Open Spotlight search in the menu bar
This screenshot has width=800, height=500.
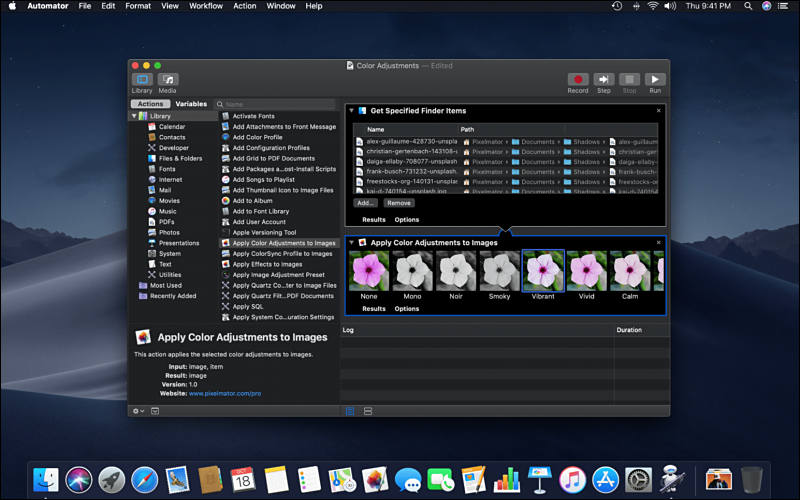(748, 6)
